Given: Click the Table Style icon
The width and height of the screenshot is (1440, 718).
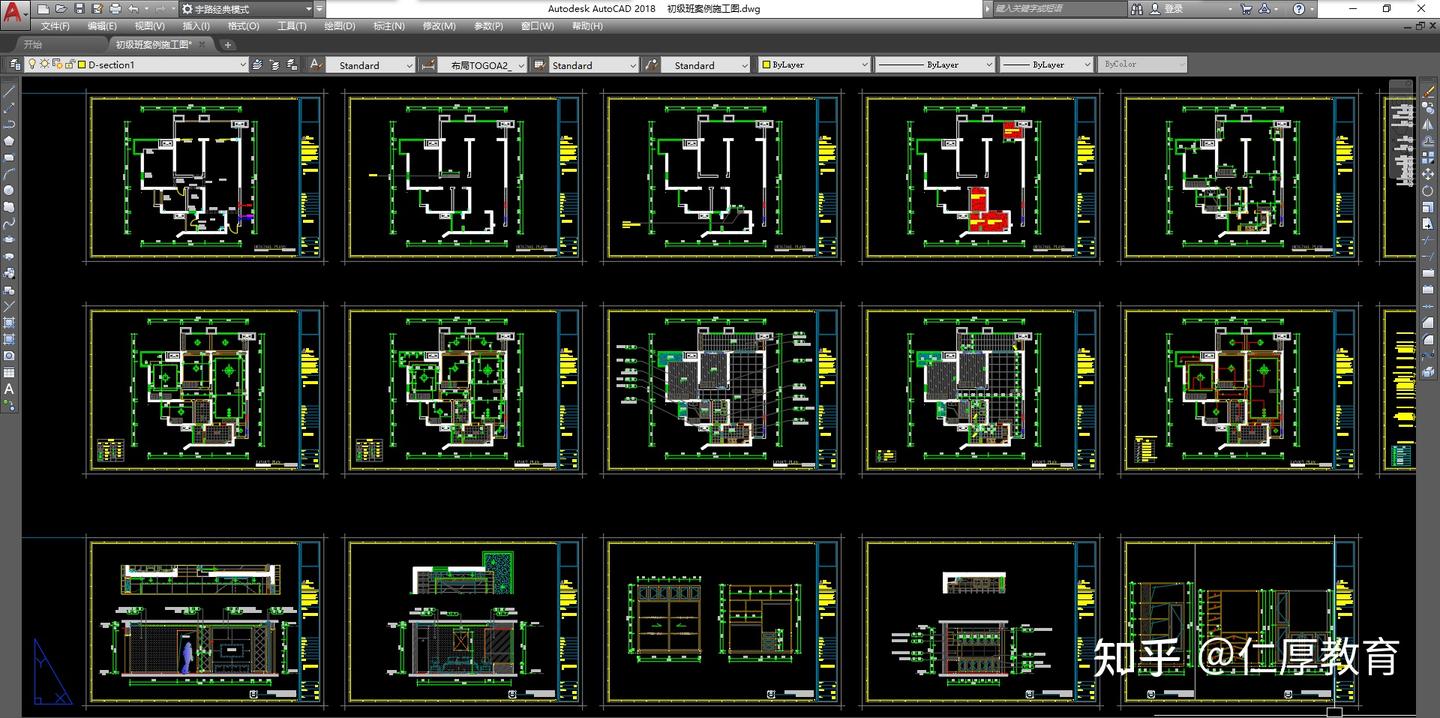Looking at the screenshot, I should (540, 64).
